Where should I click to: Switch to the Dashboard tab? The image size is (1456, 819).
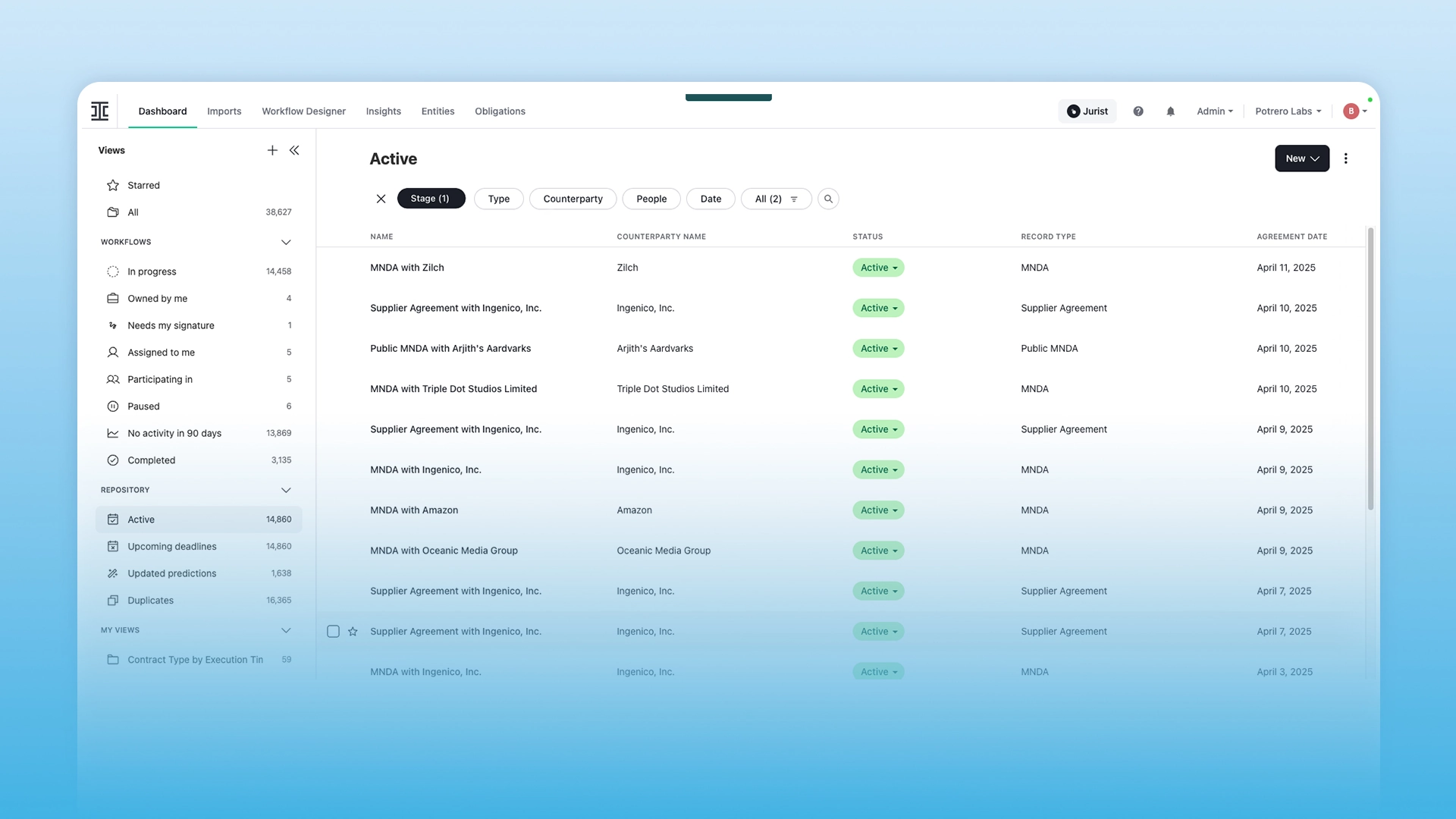162,111
